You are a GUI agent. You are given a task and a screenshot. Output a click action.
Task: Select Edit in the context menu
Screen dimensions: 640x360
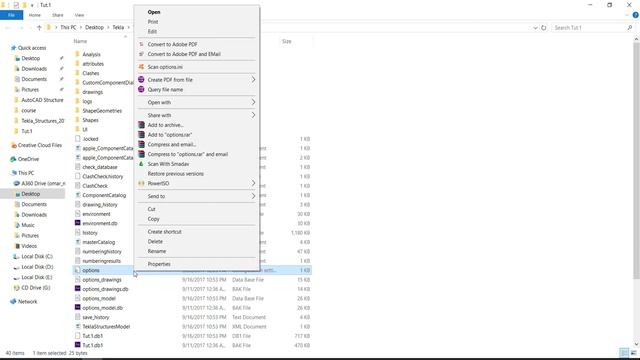coord(152,31)
